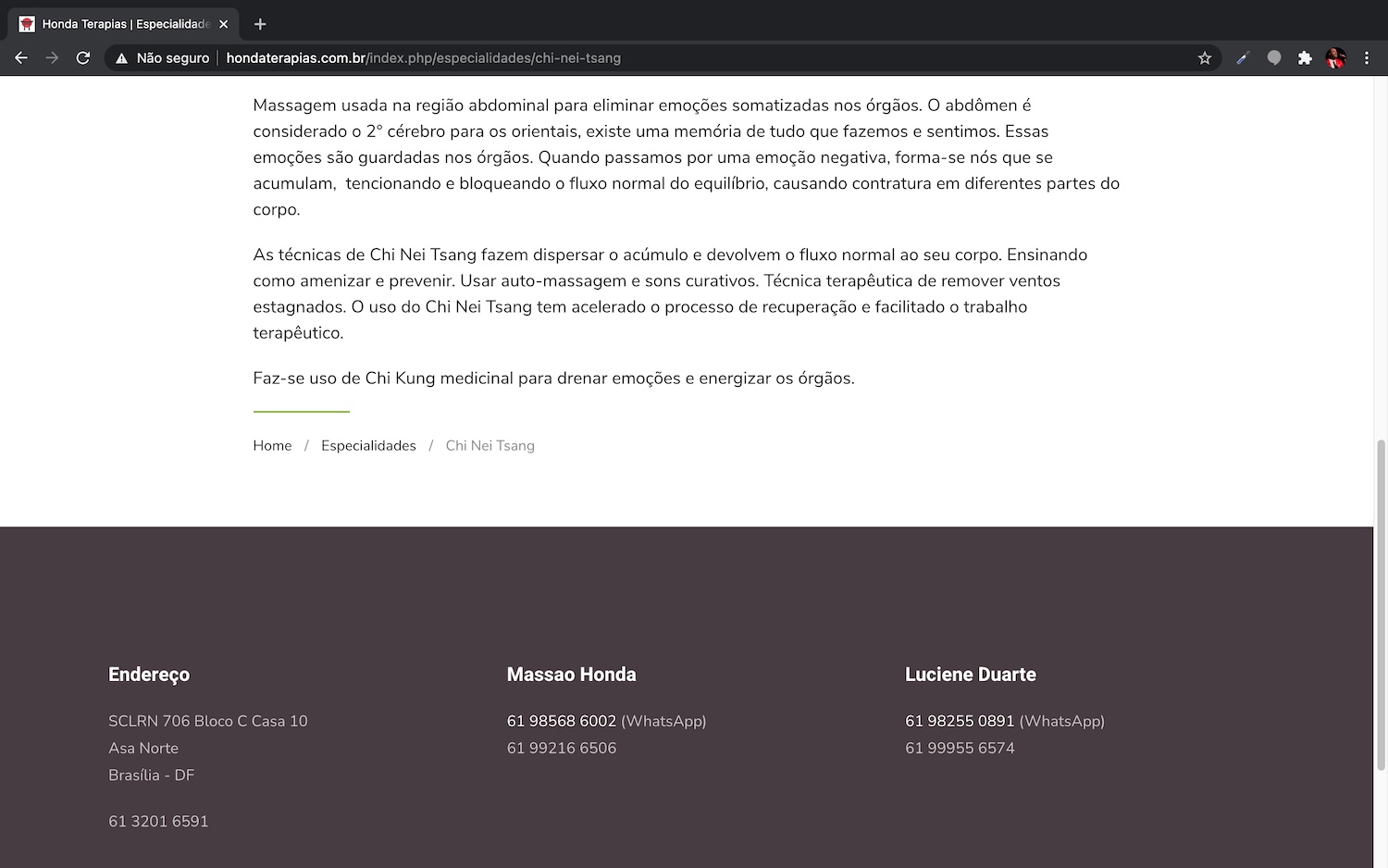
Task: Open WhatsApp number 61 98255 0891
Action: point(960,721)
